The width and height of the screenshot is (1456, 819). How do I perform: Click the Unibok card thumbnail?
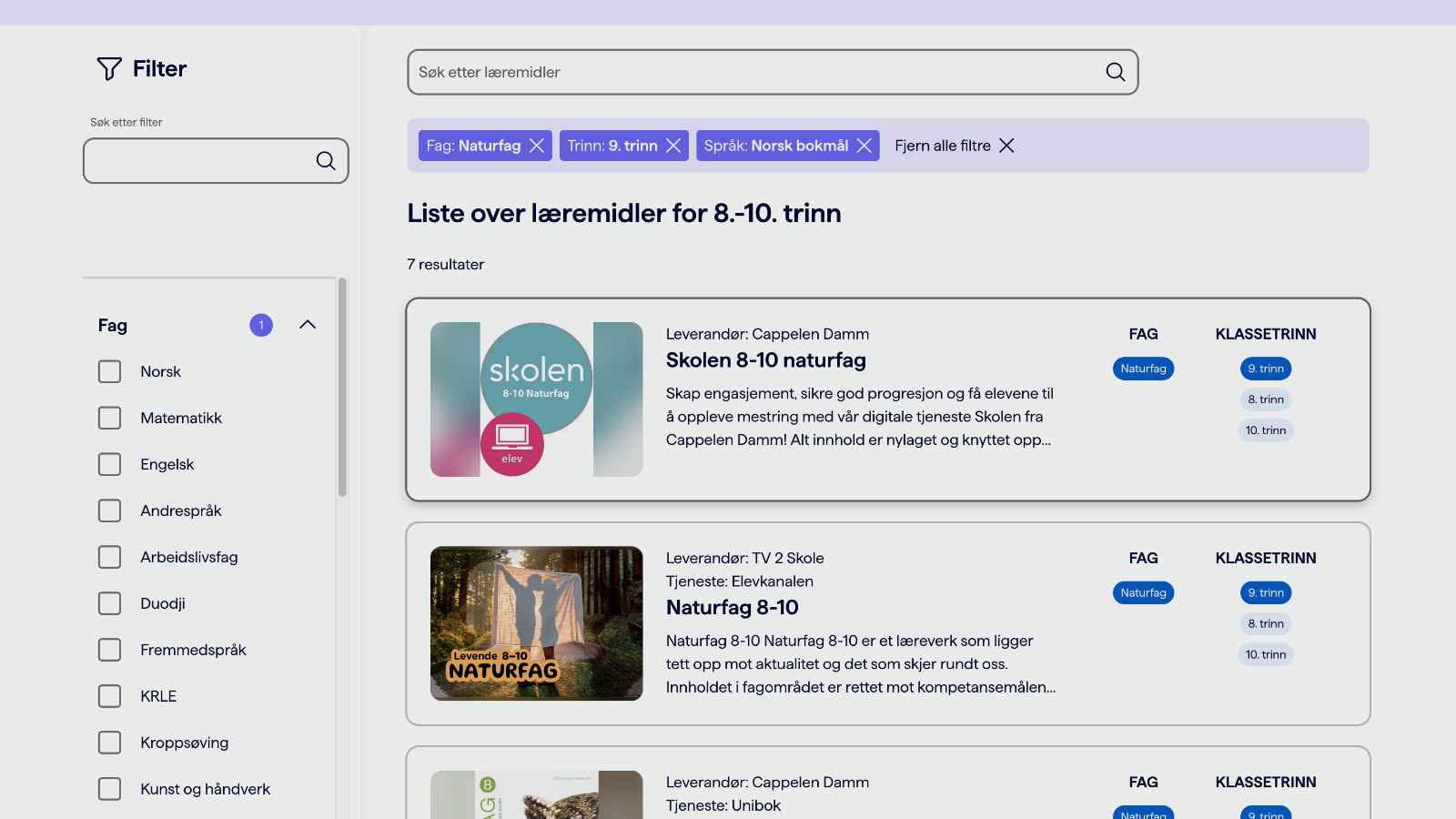(537, 794)
